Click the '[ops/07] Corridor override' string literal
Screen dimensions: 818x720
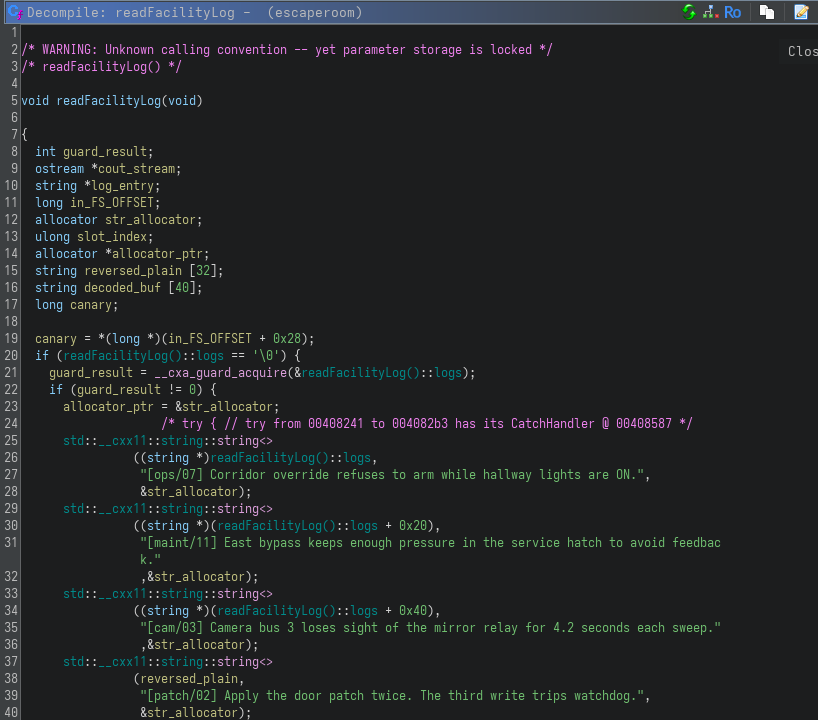(x=392, y=475)
